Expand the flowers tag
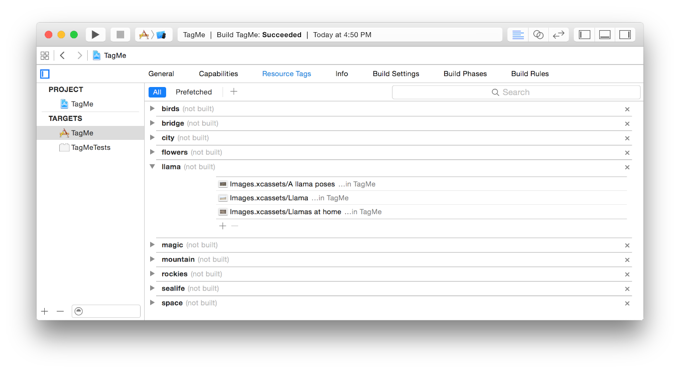Screen dimensions: 680x373 point(152,152)
